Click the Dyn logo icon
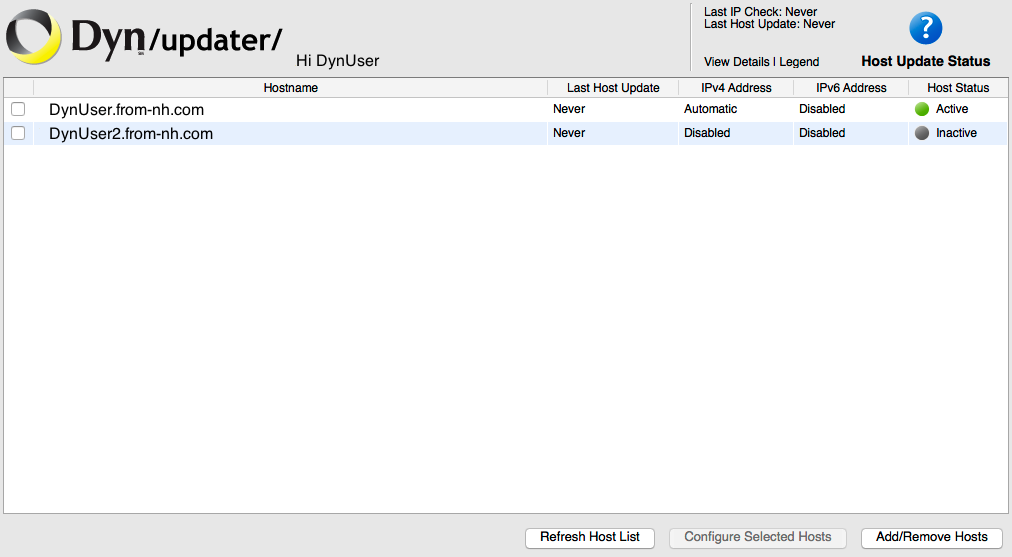The height and width of the screenshot is (557, 1012). coord(34,37)
